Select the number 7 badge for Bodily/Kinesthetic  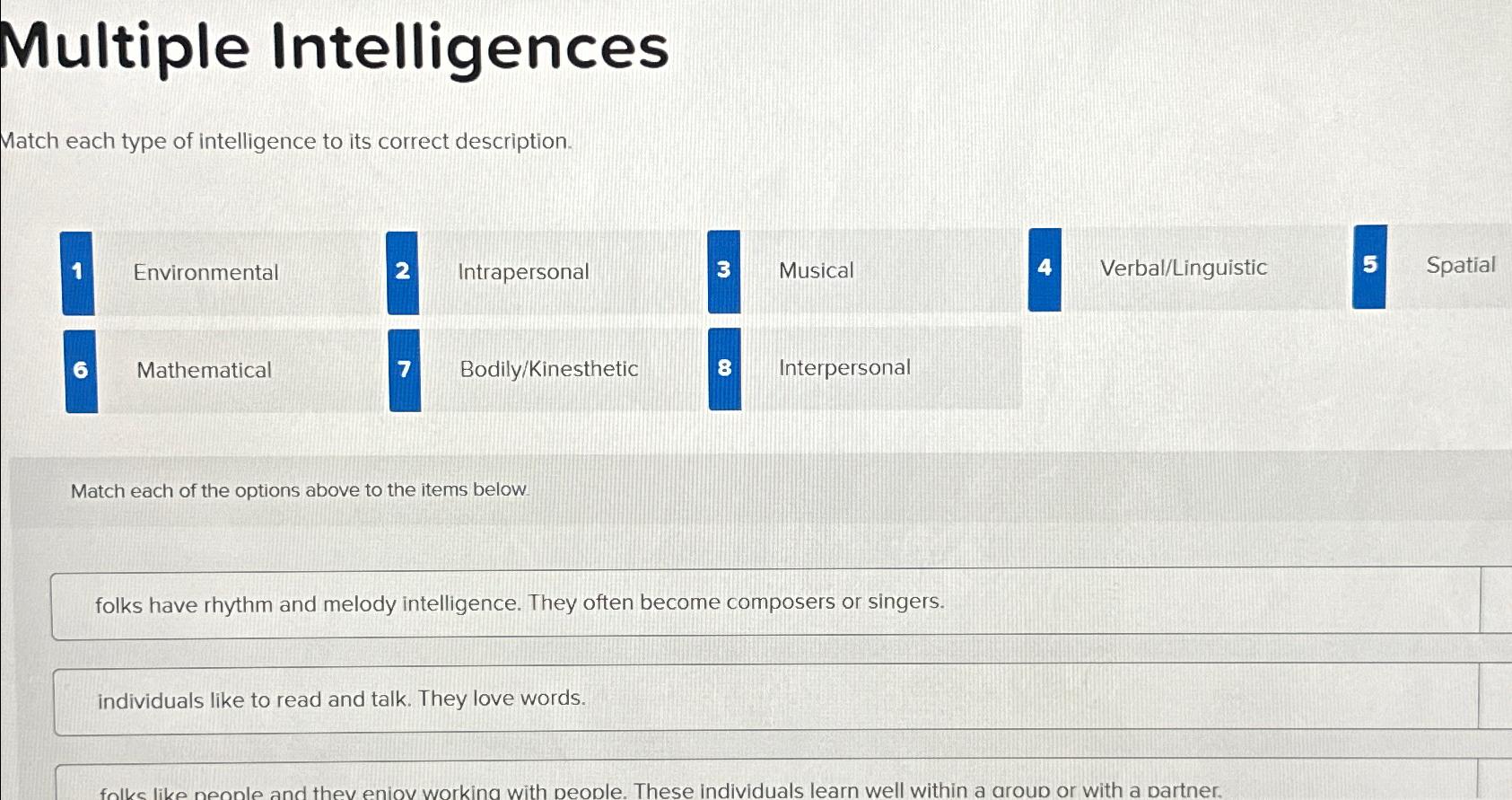[x=404, y=369]
